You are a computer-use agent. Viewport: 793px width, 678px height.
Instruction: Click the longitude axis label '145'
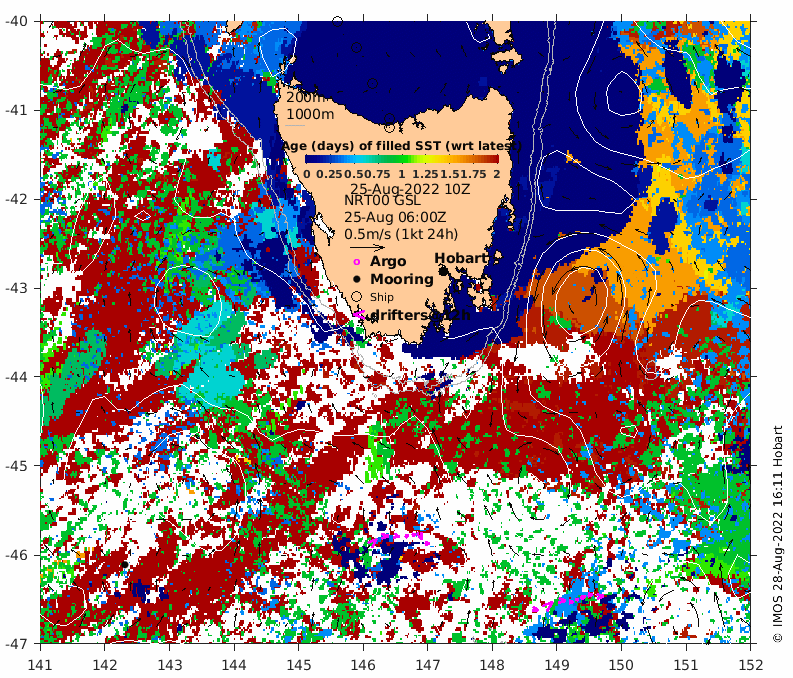point(298,664)
